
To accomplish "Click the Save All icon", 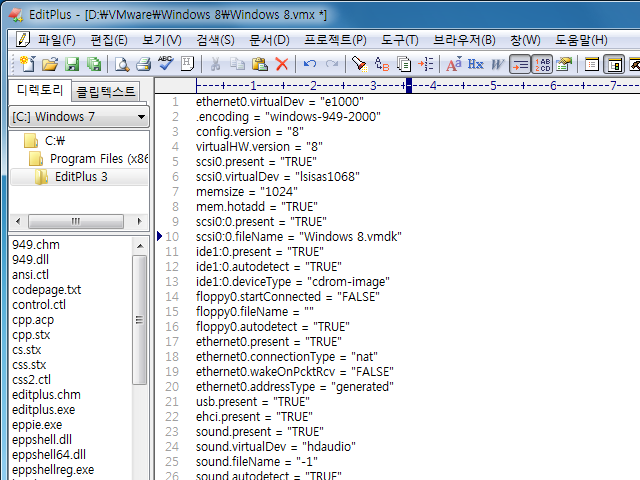I will [94, 64].
